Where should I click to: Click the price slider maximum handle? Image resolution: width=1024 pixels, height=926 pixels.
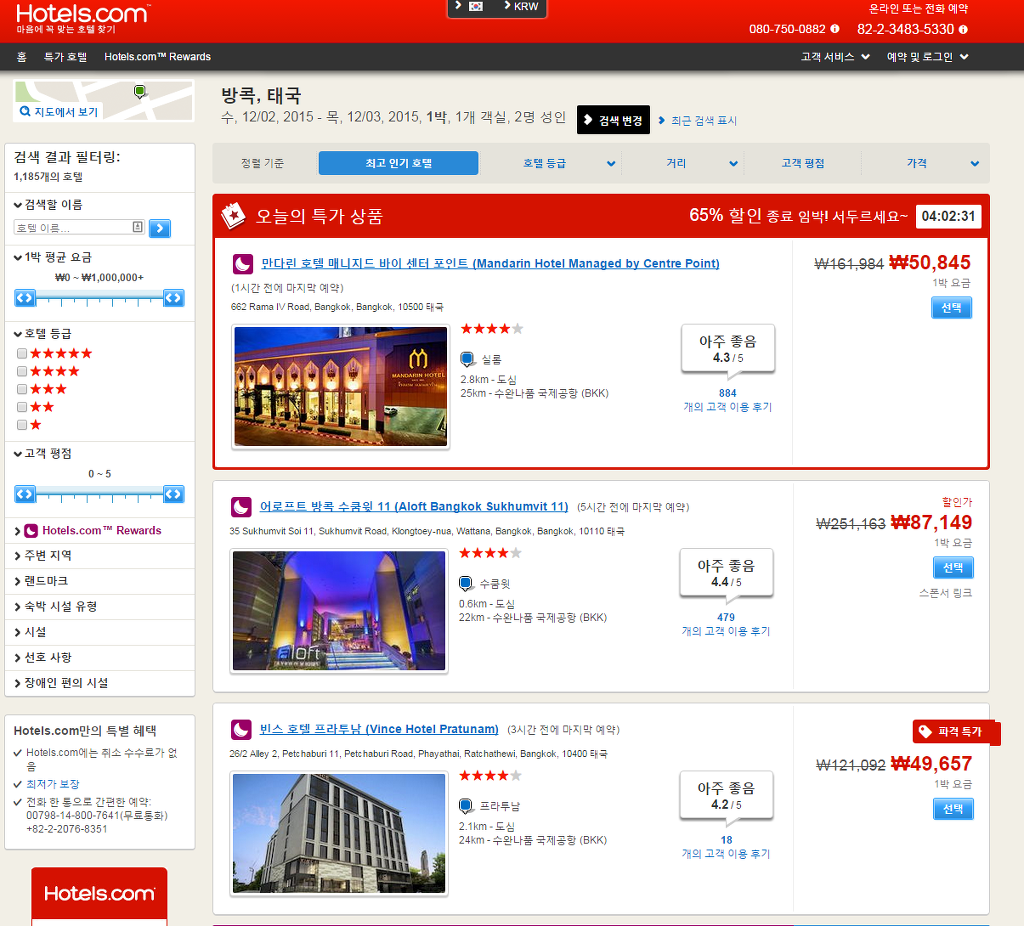[x=174, y=298]
